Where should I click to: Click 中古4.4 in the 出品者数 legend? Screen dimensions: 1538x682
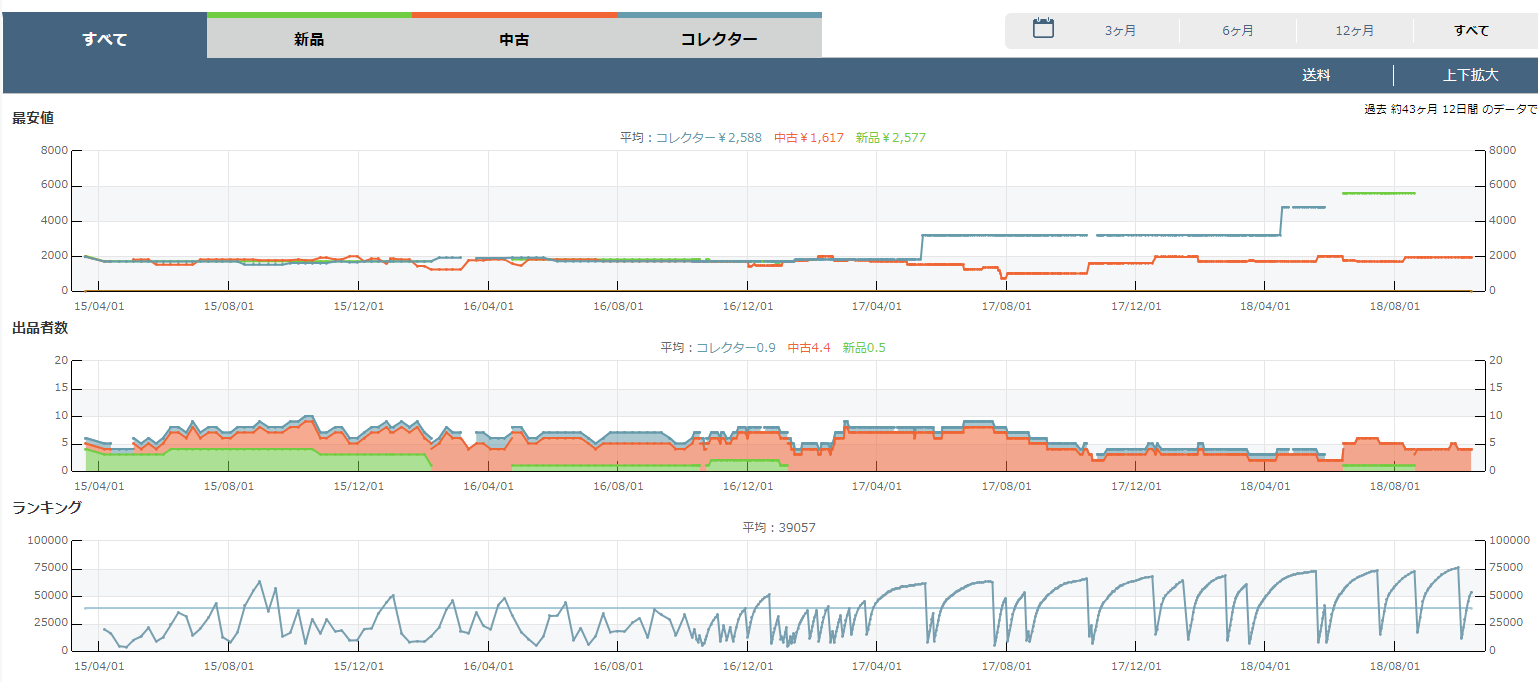809,348
